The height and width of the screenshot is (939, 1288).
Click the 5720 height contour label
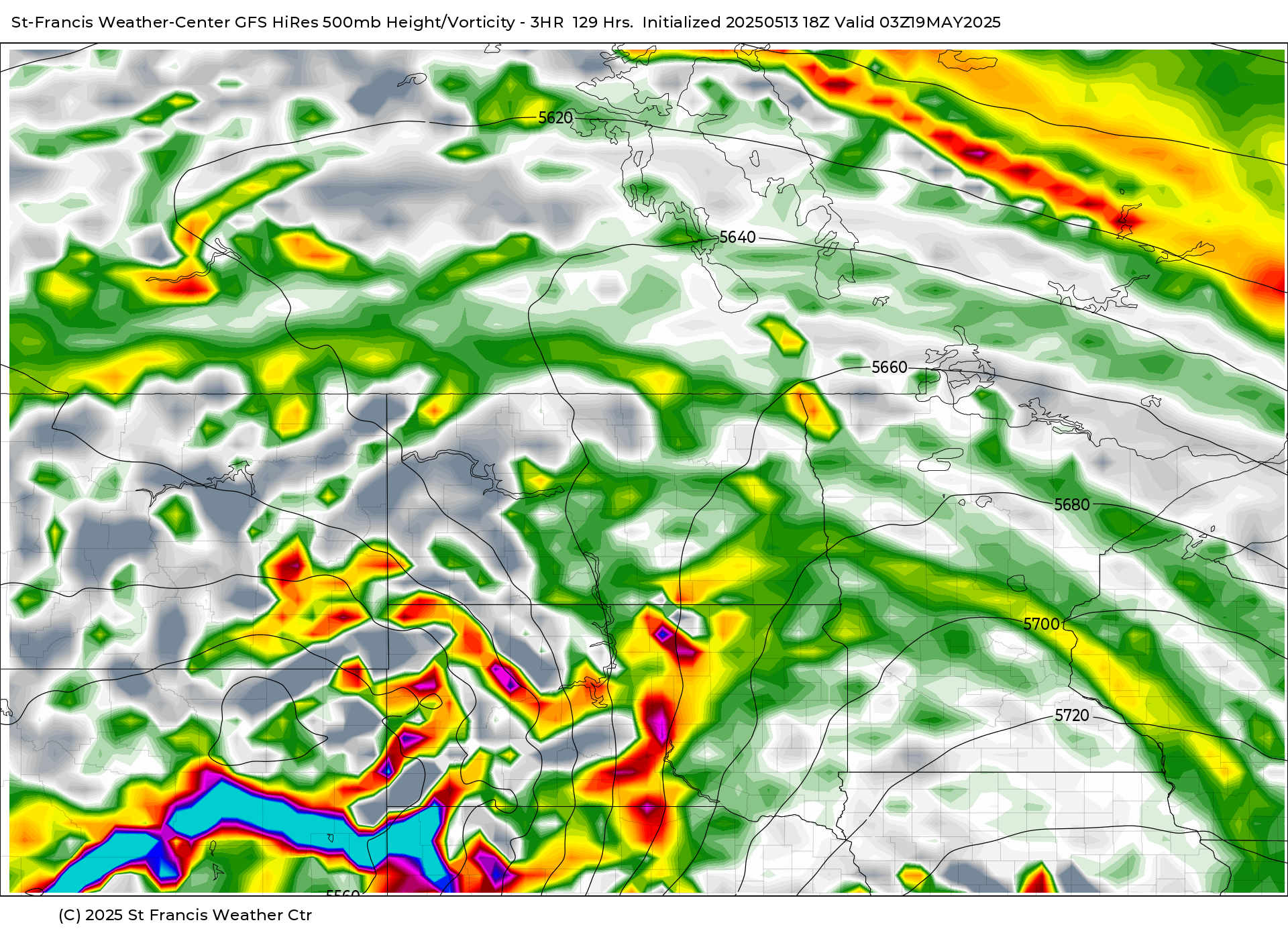[1071, 716]
